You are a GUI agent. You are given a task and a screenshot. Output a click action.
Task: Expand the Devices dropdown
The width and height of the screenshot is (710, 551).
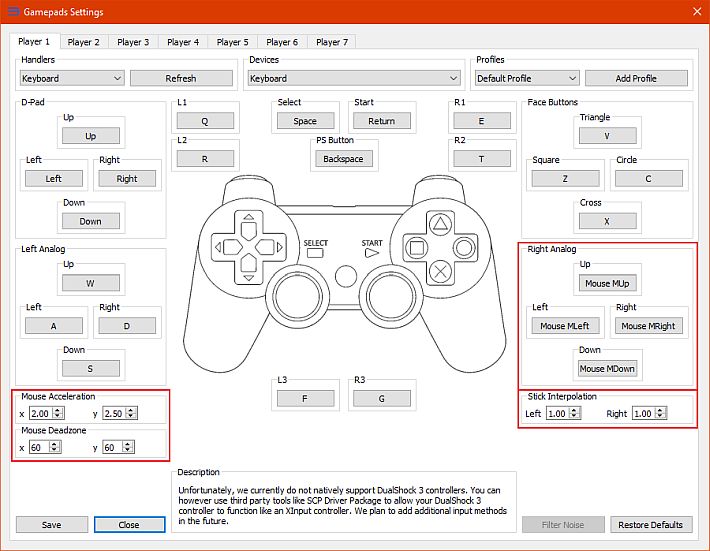pos(354,78)
